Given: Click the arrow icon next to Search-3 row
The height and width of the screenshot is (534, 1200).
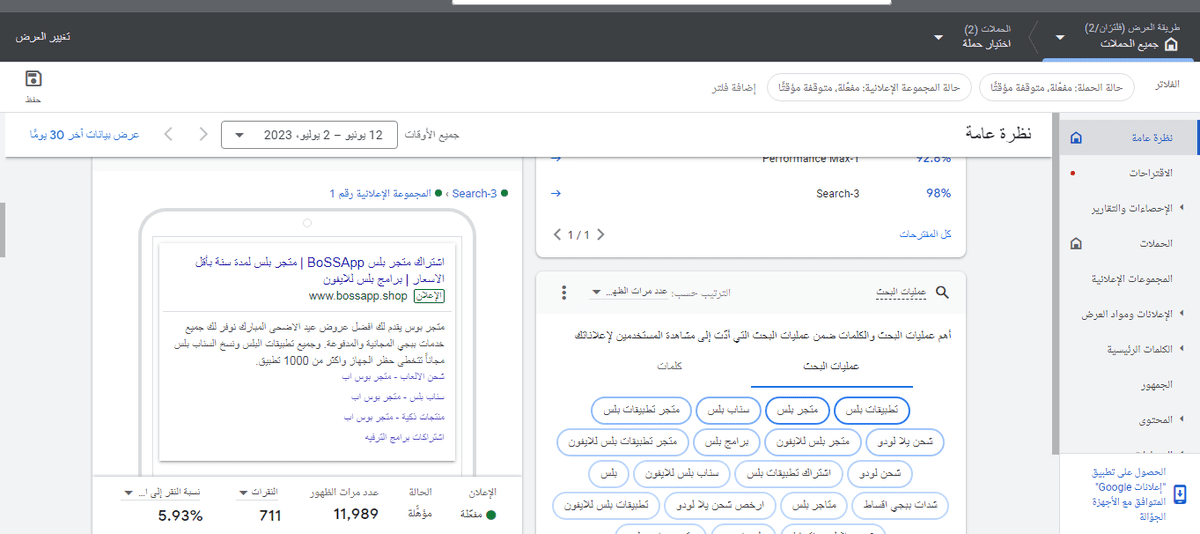Looking at the screenshot, I should pyautogui.click(x=556, y=193).
